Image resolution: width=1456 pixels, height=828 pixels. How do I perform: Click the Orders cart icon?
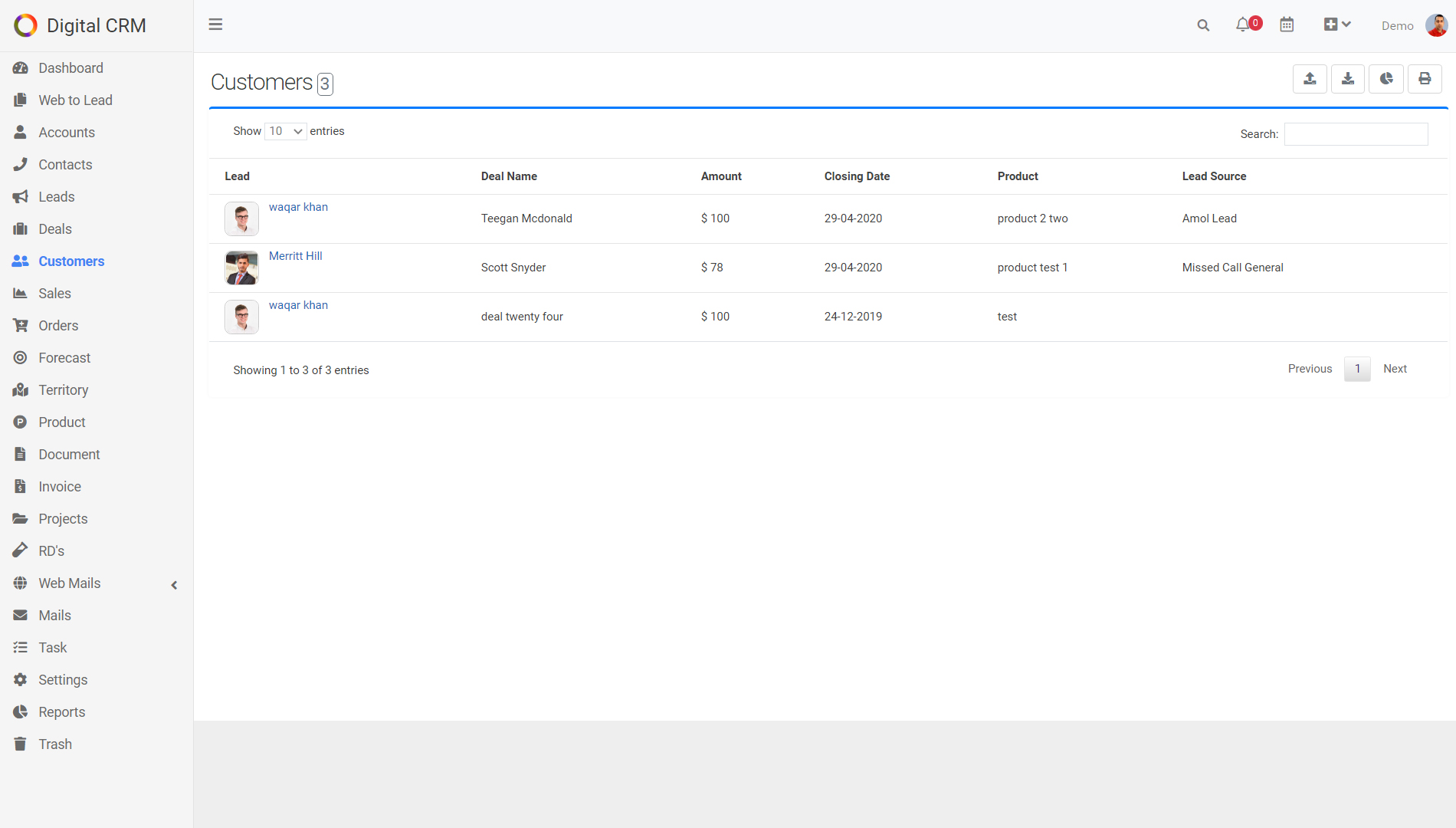(21, 326)
